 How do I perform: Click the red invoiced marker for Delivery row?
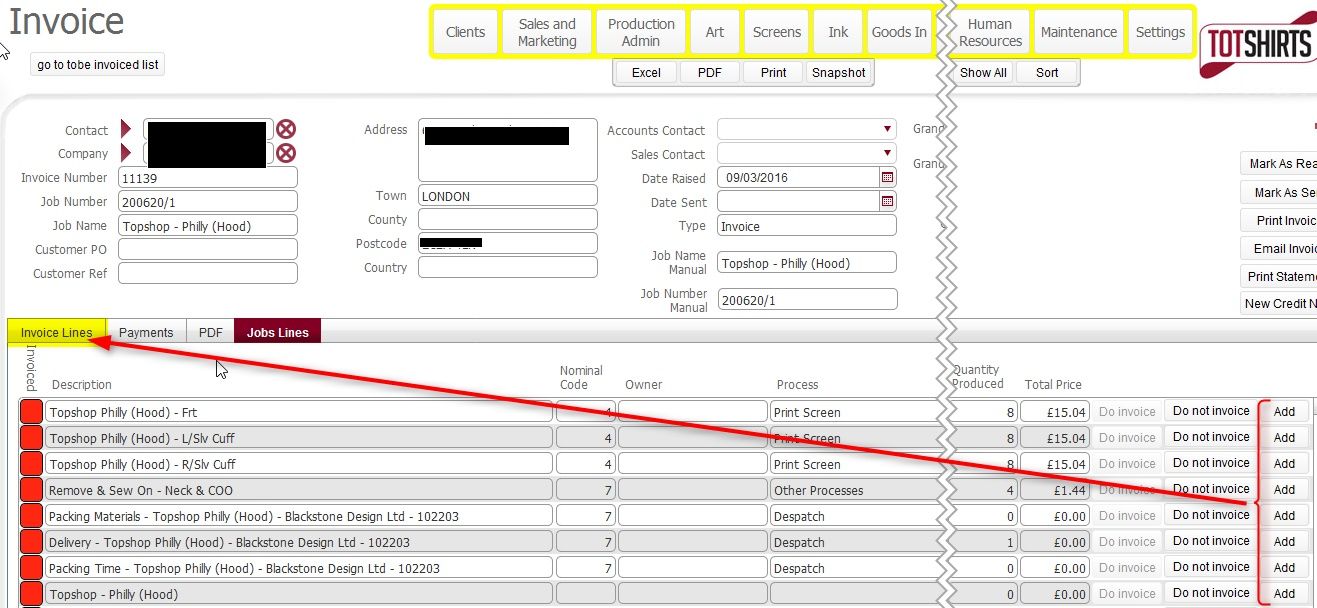[x=31, y=542]
